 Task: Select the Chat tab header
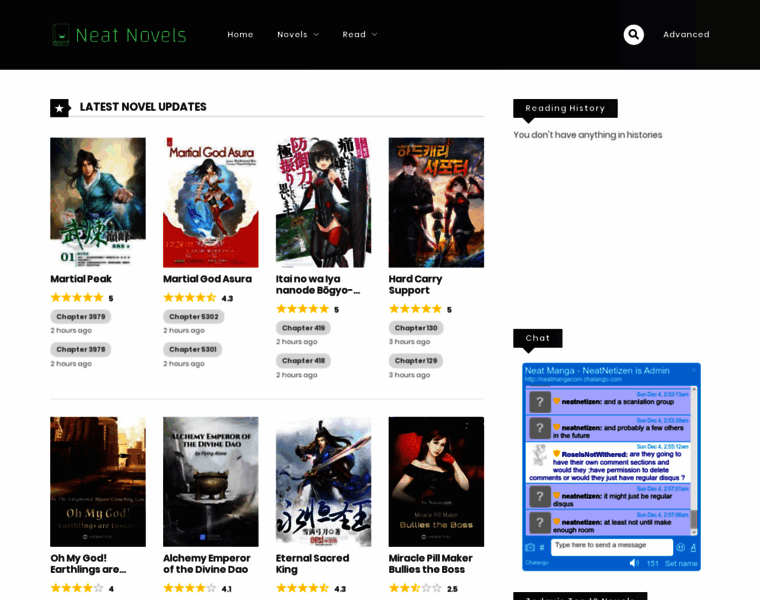pos(538,338)
